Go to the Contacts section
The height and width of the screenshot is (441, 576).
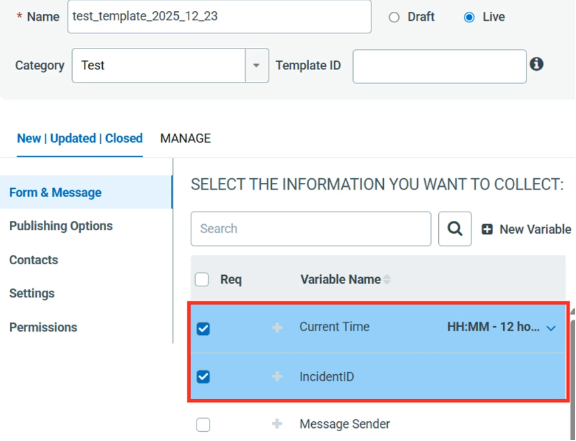[x=34, y=260]
